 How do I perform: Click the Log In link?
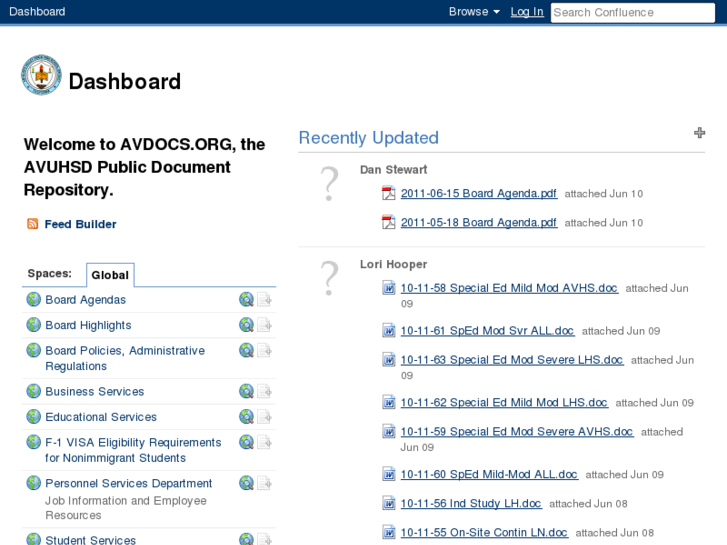(527, 12)
